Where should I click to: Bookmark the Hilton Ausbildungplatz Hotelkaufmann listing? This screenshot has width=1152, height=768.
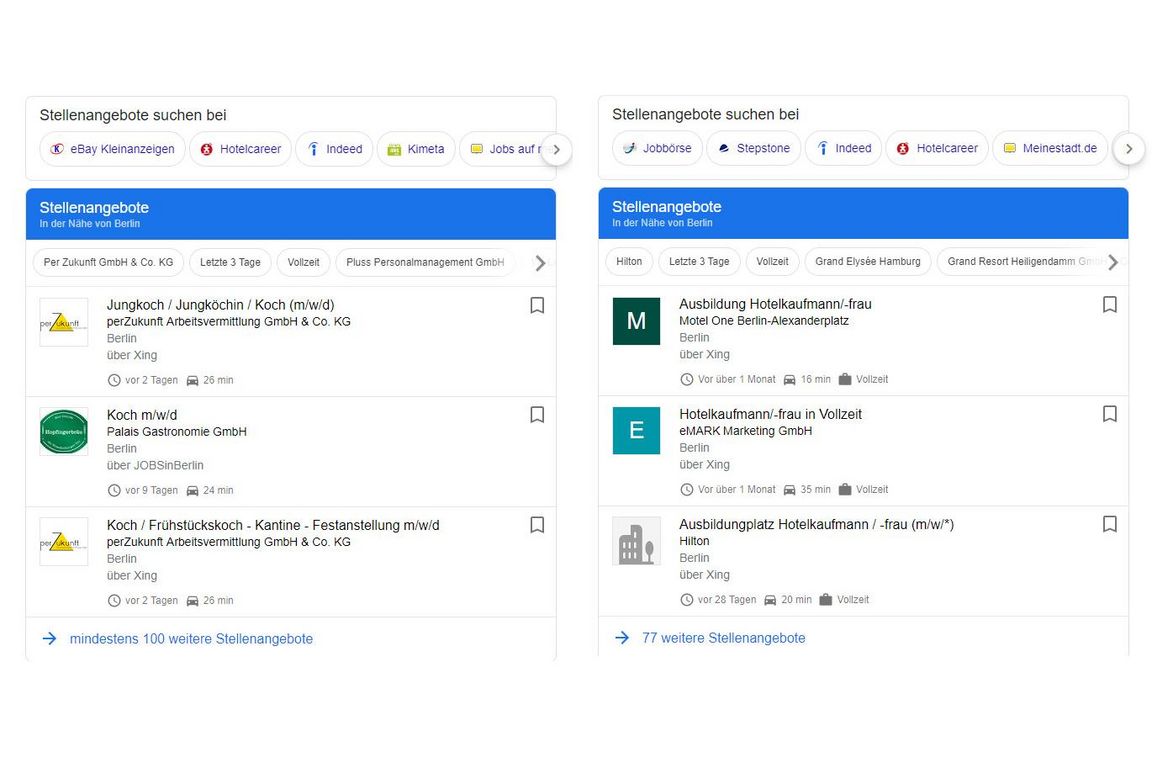click(x=1109, y=524)
